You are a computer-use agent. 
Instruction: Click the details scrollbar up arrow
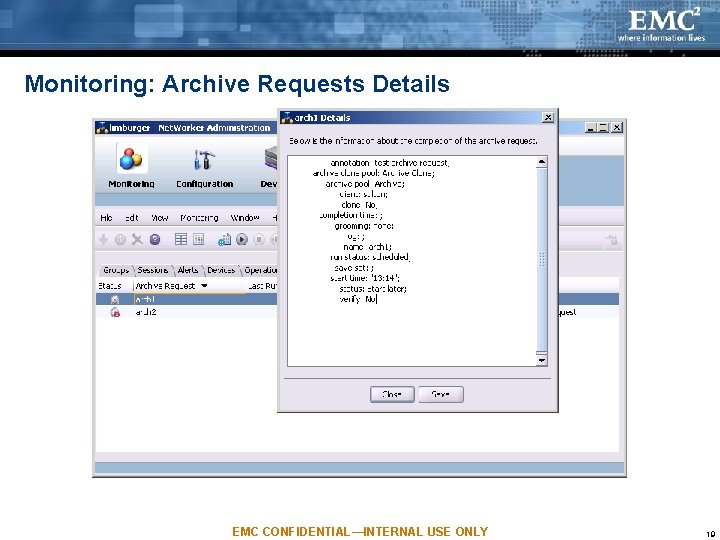(x=542, y=162)
